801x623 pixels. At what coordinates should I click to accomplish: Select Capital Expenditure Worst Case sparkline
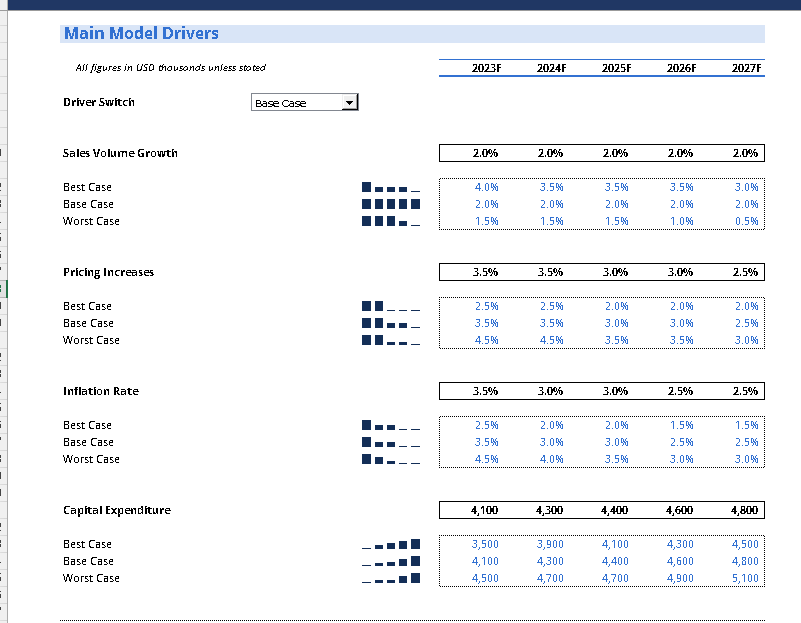click(x=391, y=578)
